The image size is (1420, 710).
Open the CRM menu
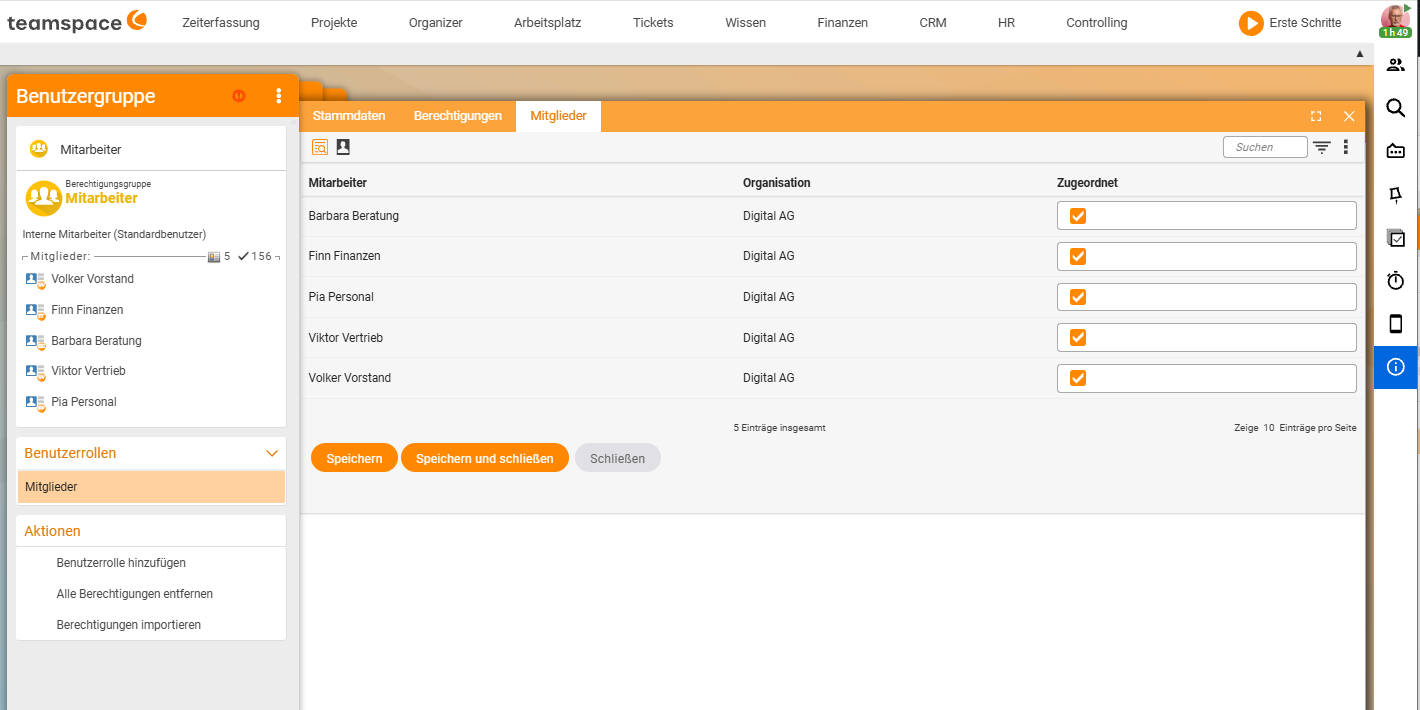coord(933,22)
